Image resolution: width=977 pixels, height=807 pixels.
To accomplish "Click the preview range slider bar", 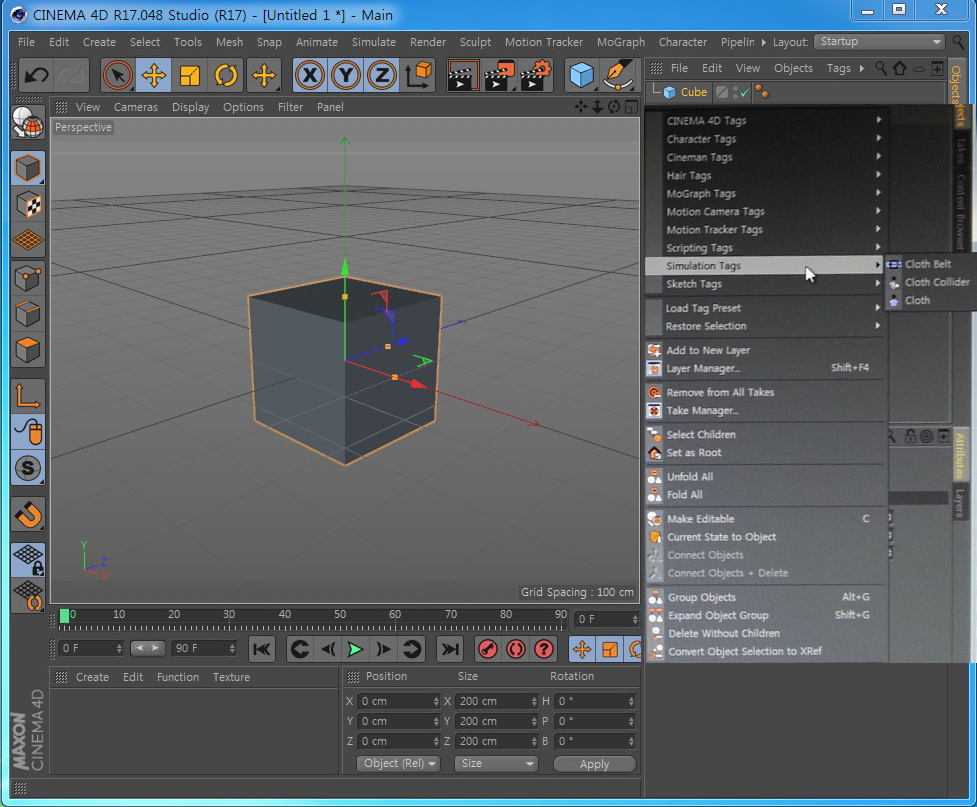I will (x=148, y=648).
